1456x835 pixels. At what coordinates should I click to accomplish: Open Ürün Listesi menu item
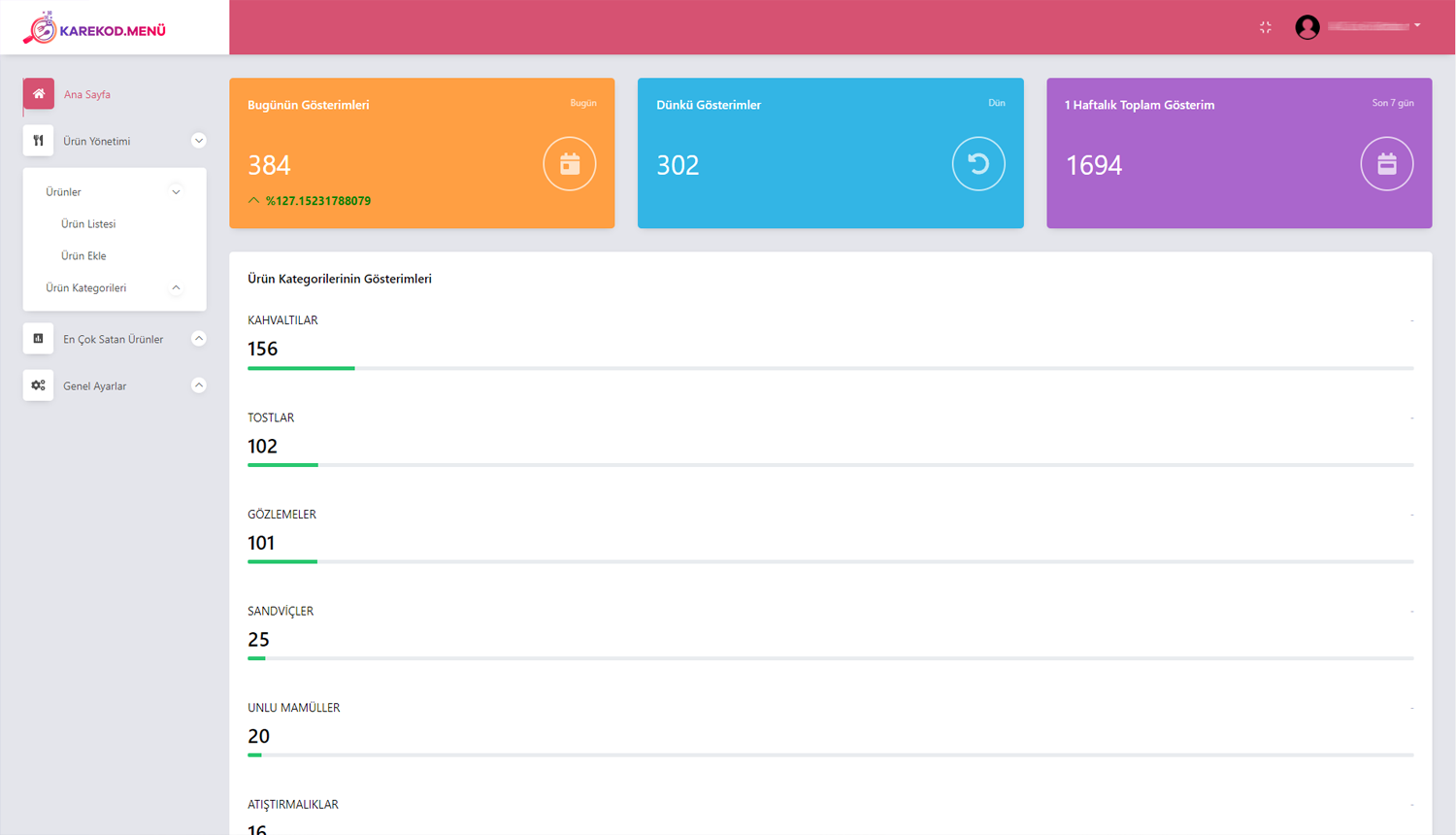88,224
